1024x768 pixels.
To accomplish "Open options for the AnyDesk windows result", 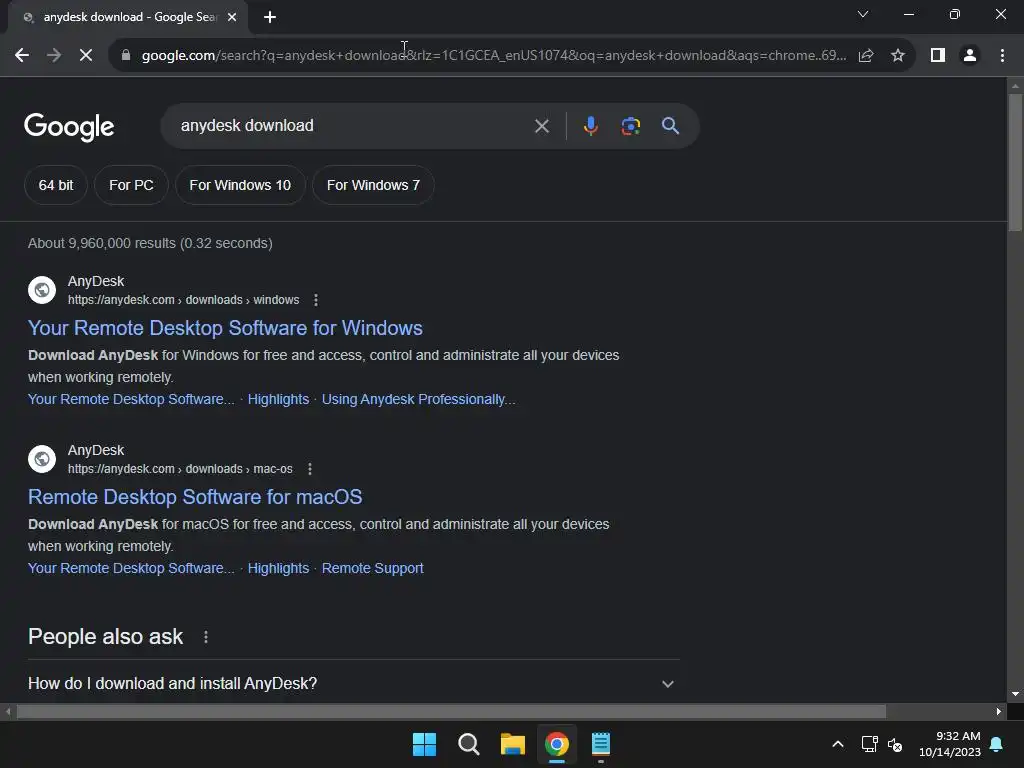I will [316, 300].
